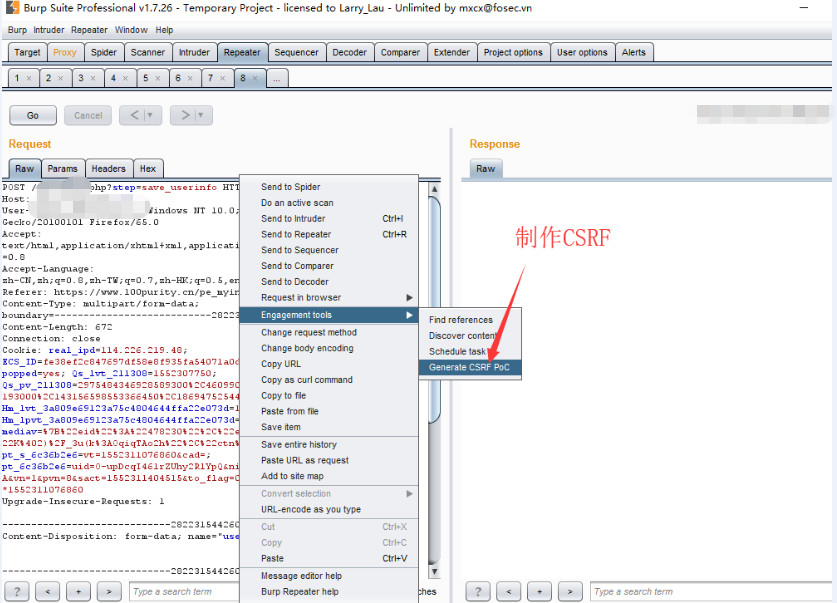Choose Find references in submenu
The width and height of the screenshot is (837, 603).
pos(470,320)
